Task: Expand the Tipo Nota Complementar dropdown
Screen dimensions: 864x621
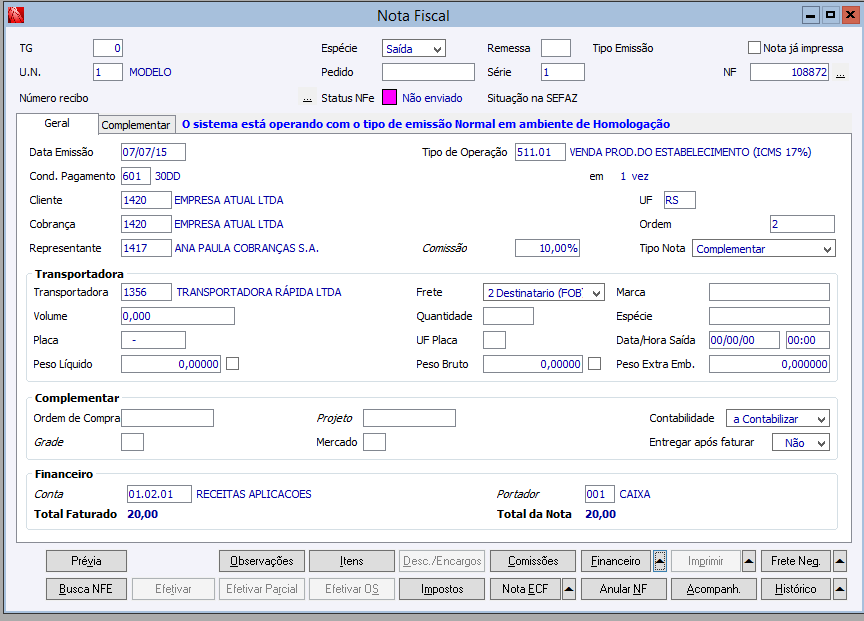Action: (x=763, y=249)
